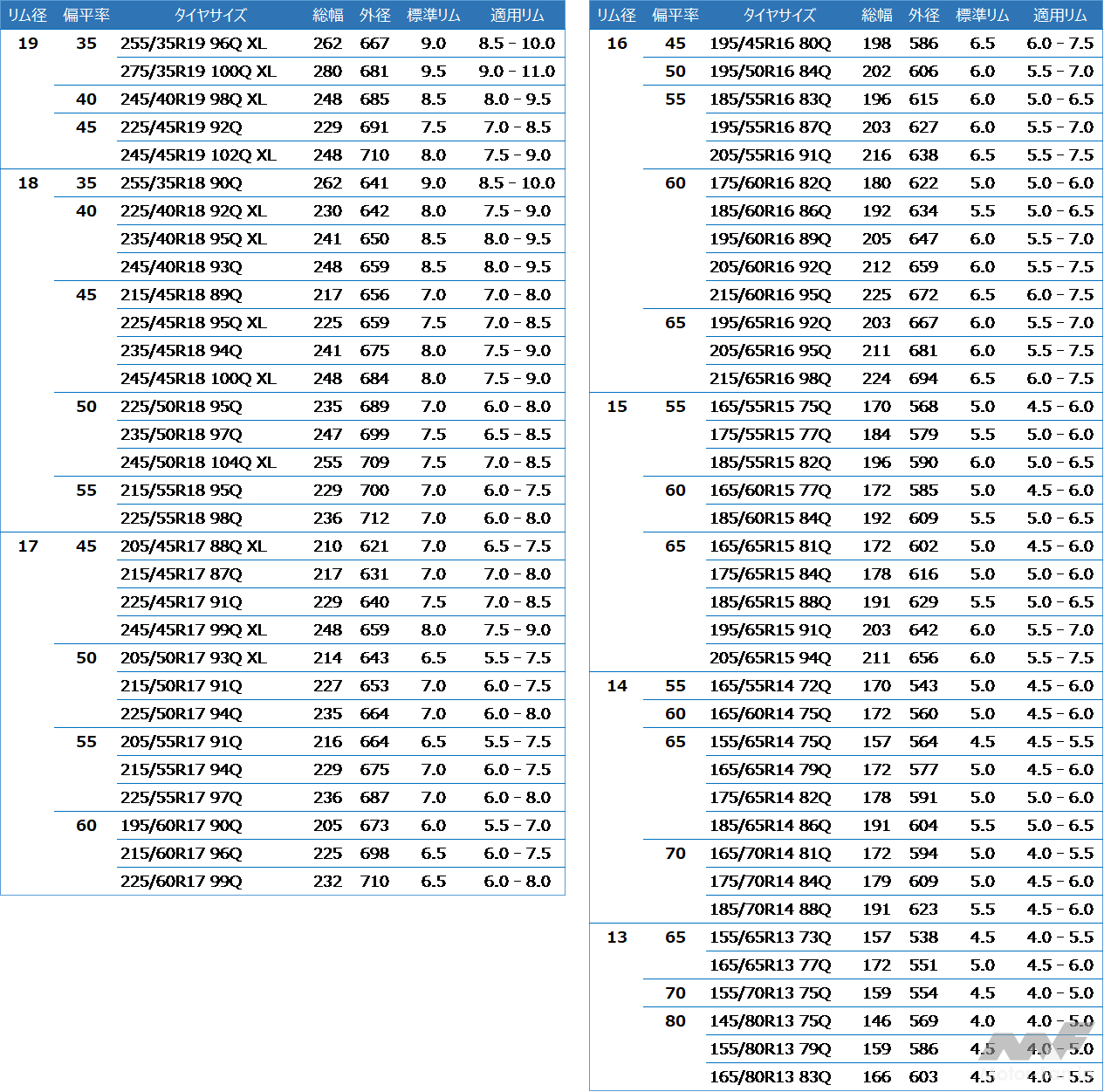This screenshot has height=1092, width=1104.
Task: Click the 195/65R16 92Q cell
Action: [771, 322]
